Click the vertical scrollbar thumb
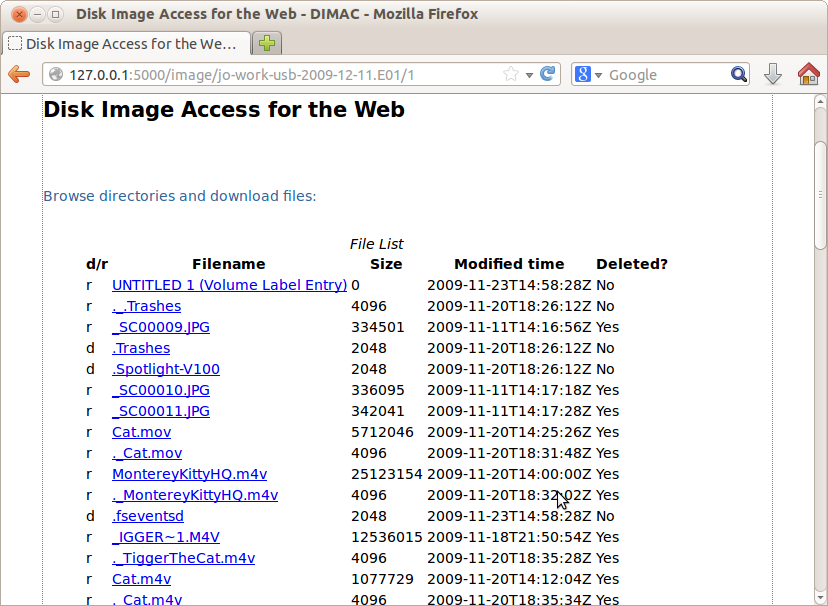 [x=820, y=195]
